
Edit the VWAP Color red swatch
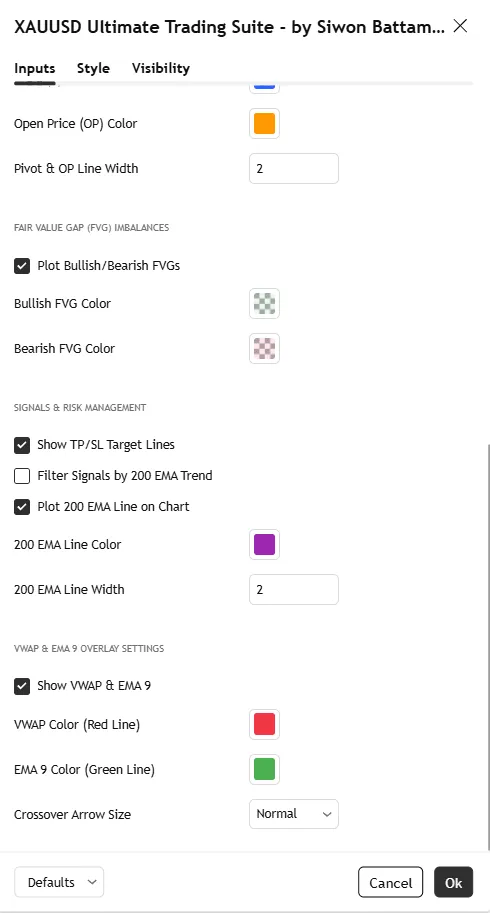pyautogui.click(x=264, y=724)
